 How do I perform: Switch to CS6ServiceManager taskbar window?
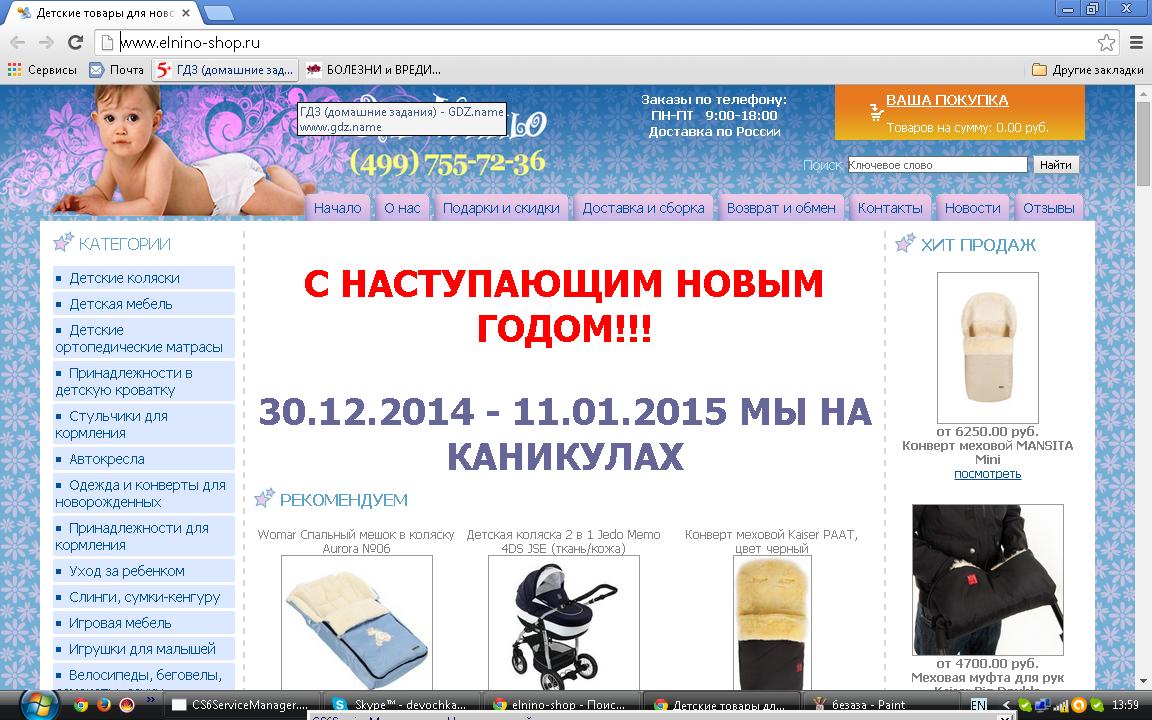(242, 705)
